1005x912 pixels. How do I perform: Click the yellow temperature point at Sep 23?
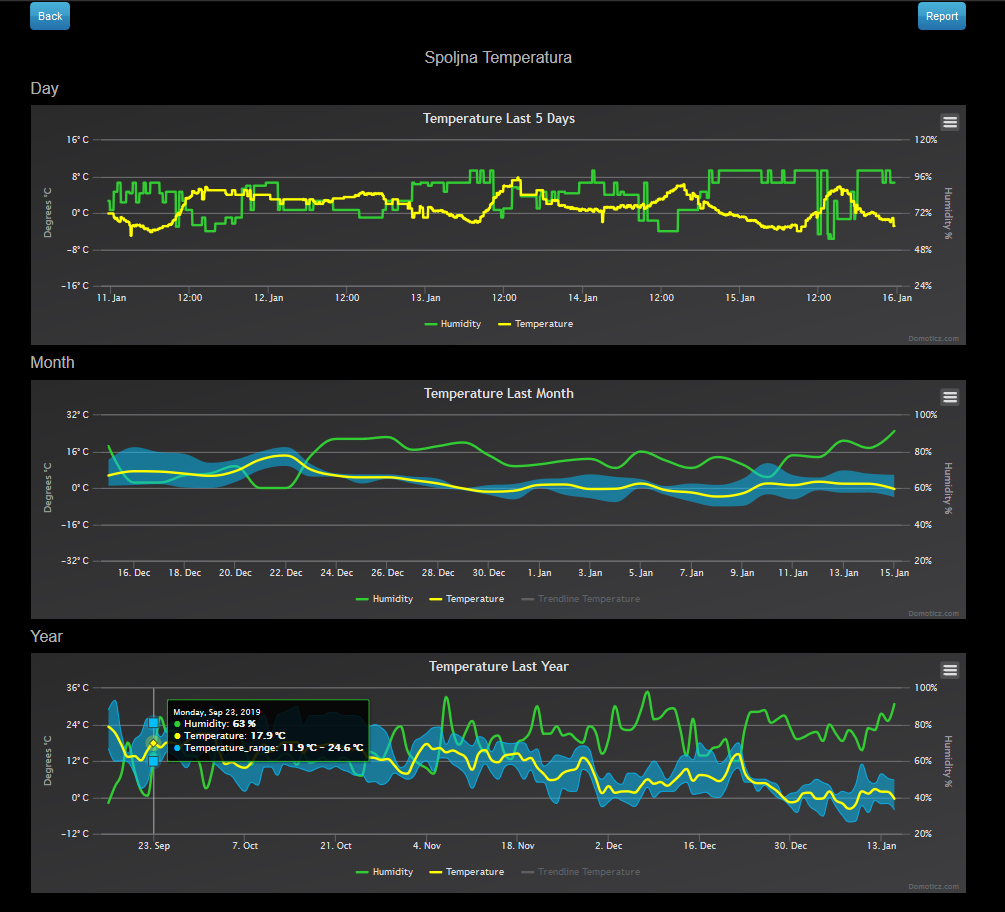pos(153,743)
